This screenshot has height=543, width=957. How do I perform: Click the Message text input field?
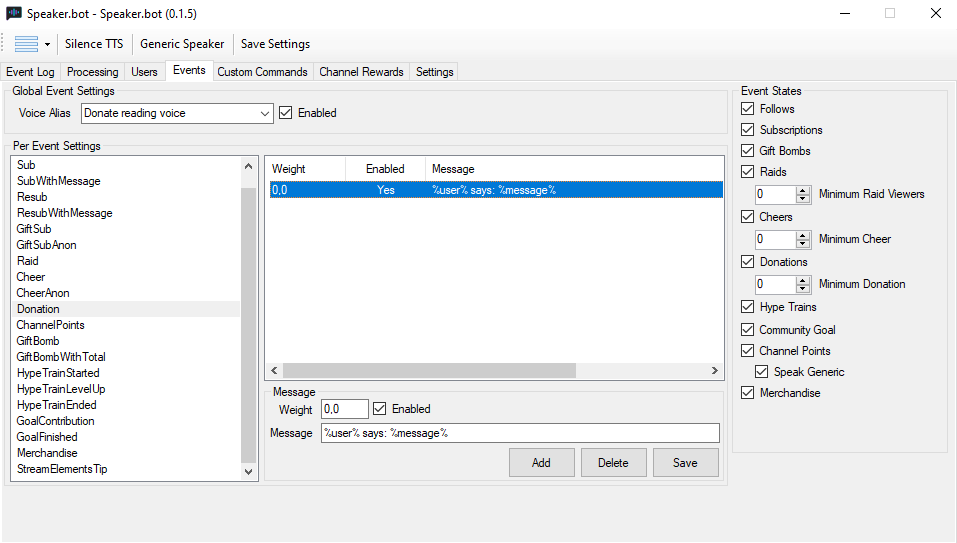pyautogui.click(x=519, y=433)
